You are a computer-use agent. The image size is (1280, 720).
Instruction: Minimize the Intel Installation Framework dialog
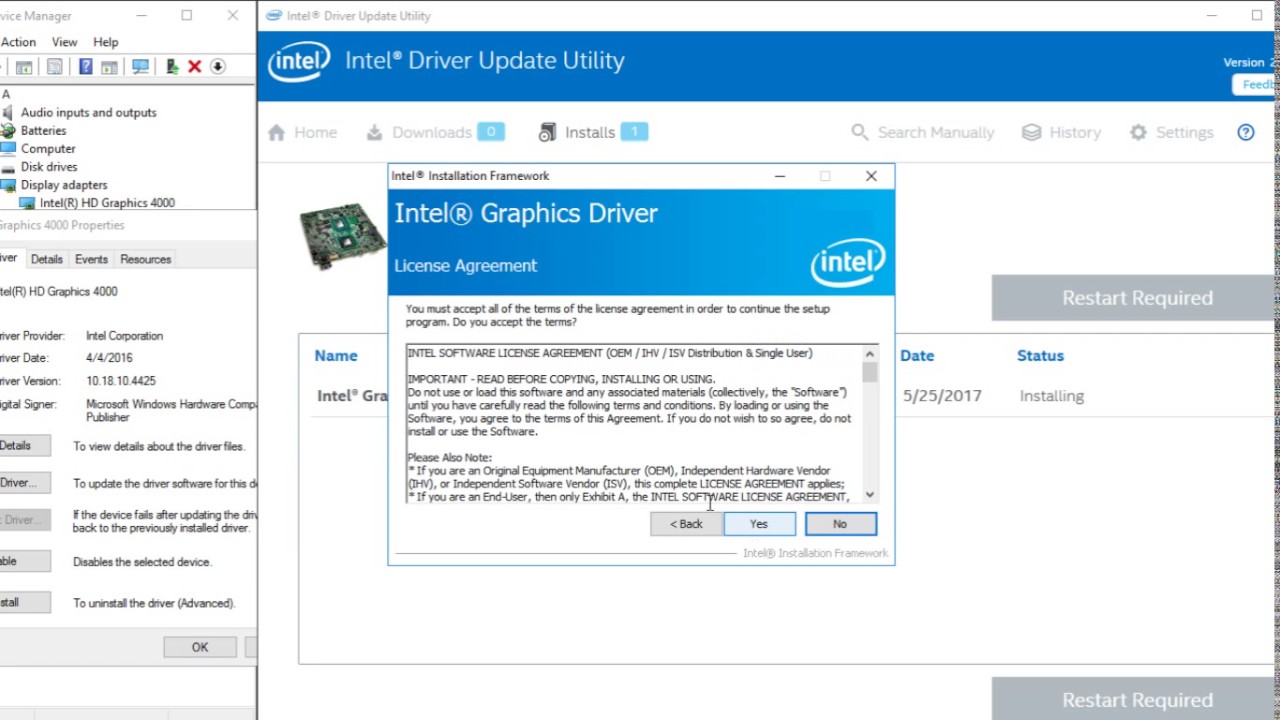coord(779,176)
